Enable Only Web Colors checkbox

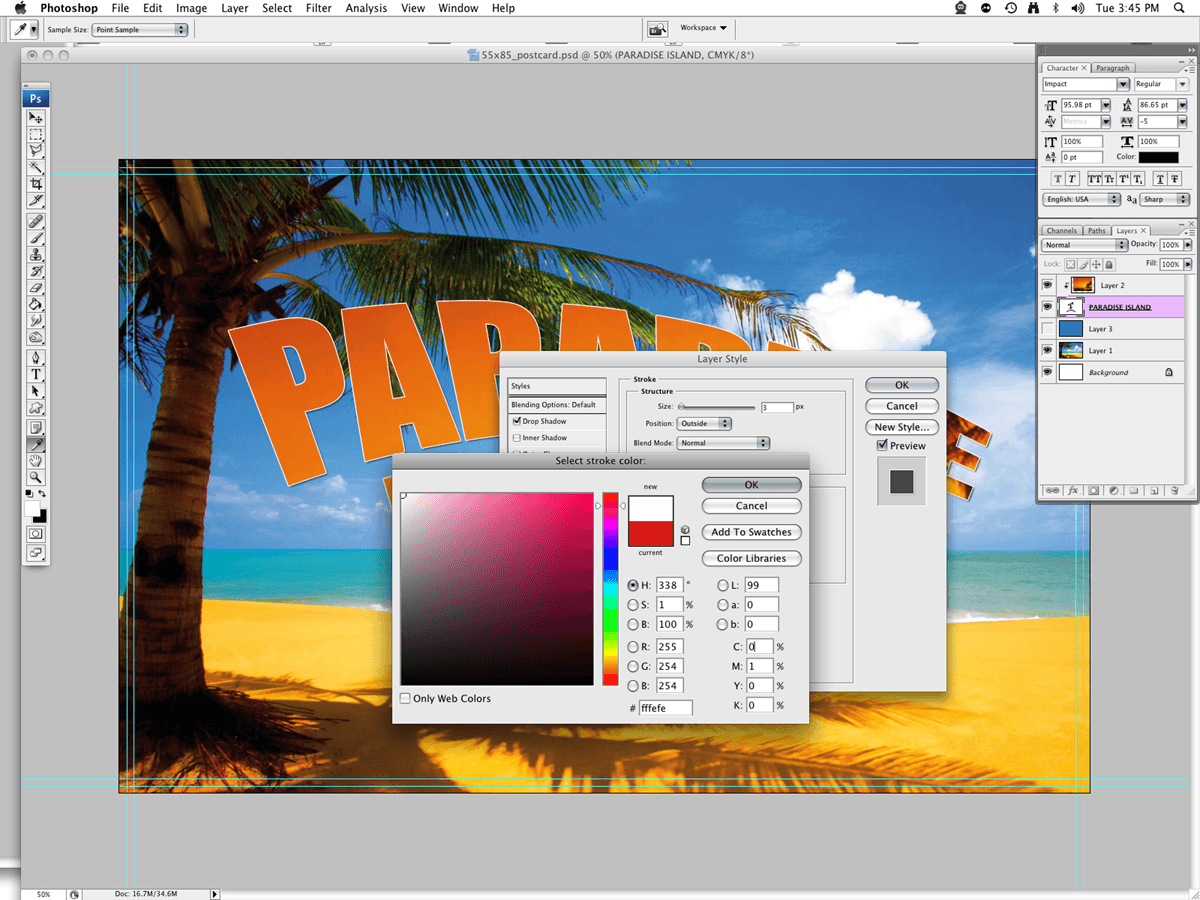click(405, 698)
